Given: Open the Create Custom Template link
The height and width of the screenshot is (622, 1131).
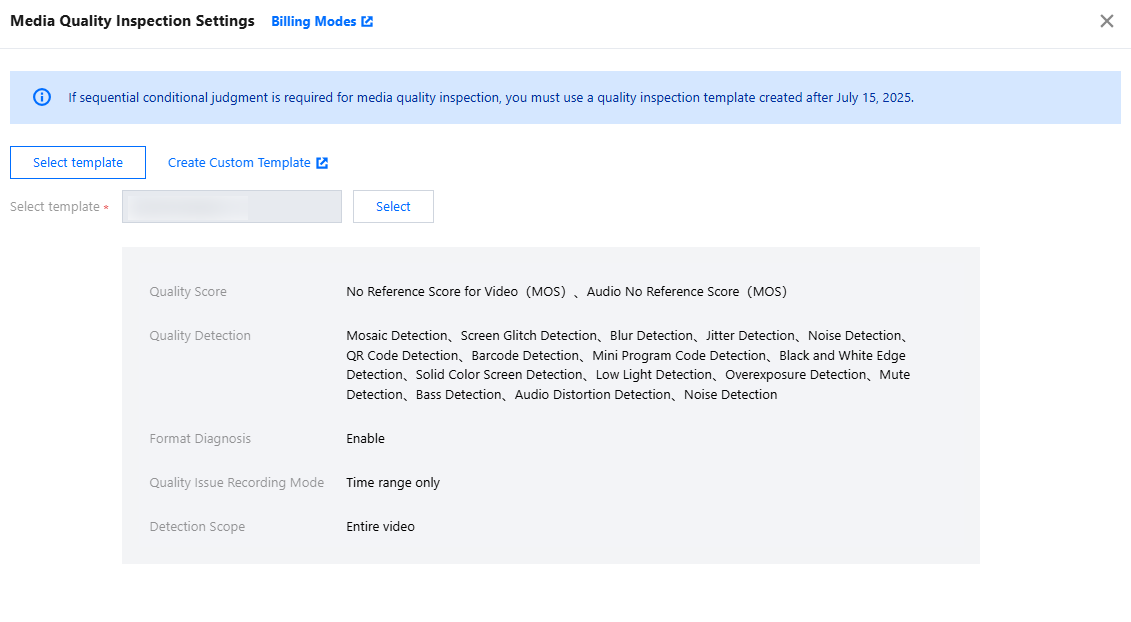Looking at the screenshot, I should pos(239,163).
